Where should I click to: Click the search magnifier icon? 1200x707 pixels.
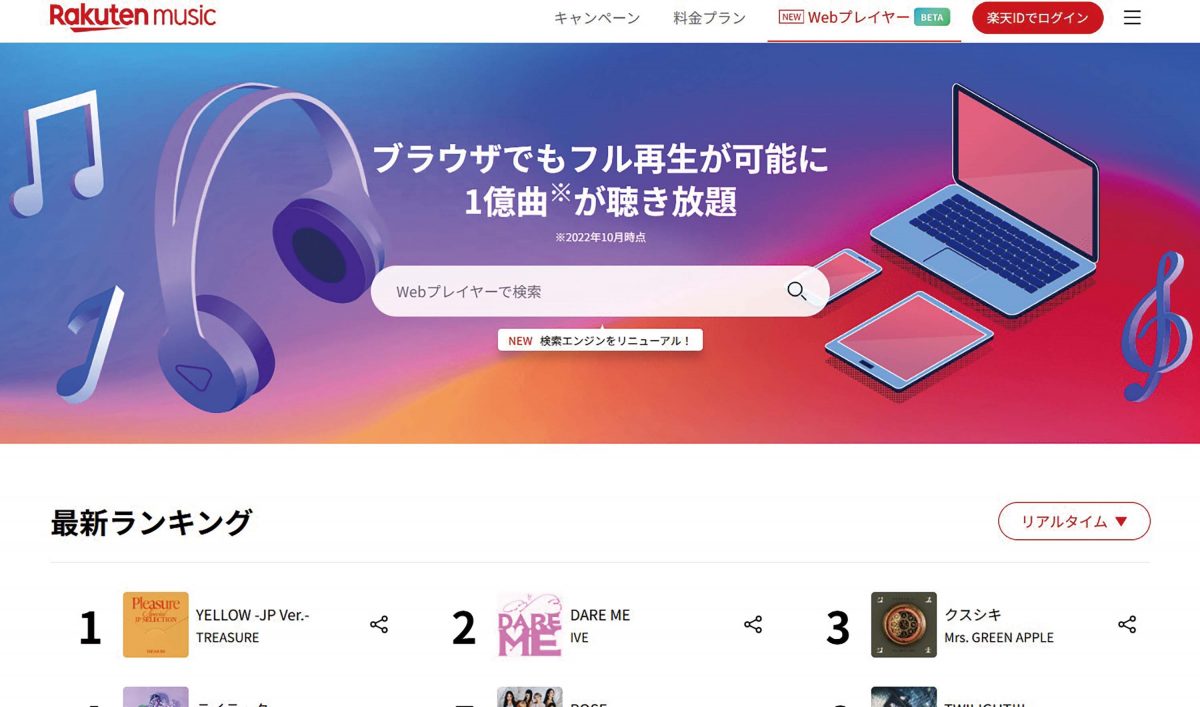[796, 291]
